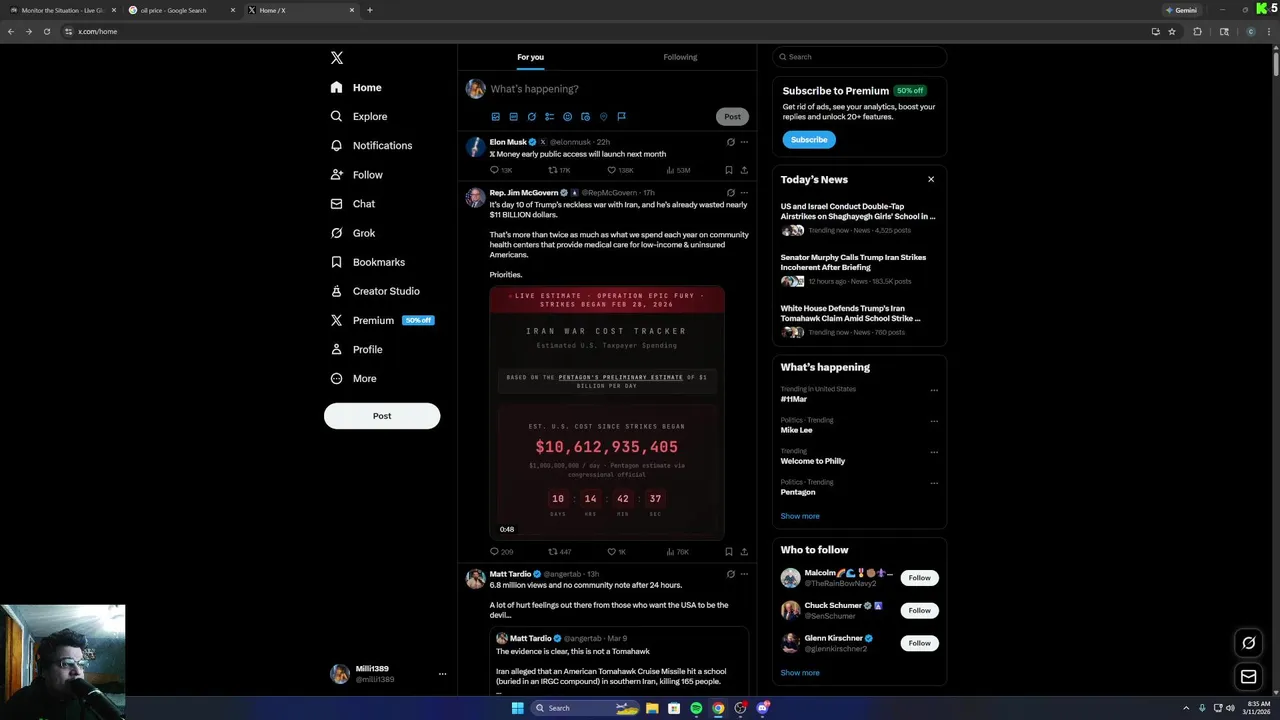Screen dimensions: 1280x720
Task: Open options for Mike Lee trend
Action: [x=934, y=421]
